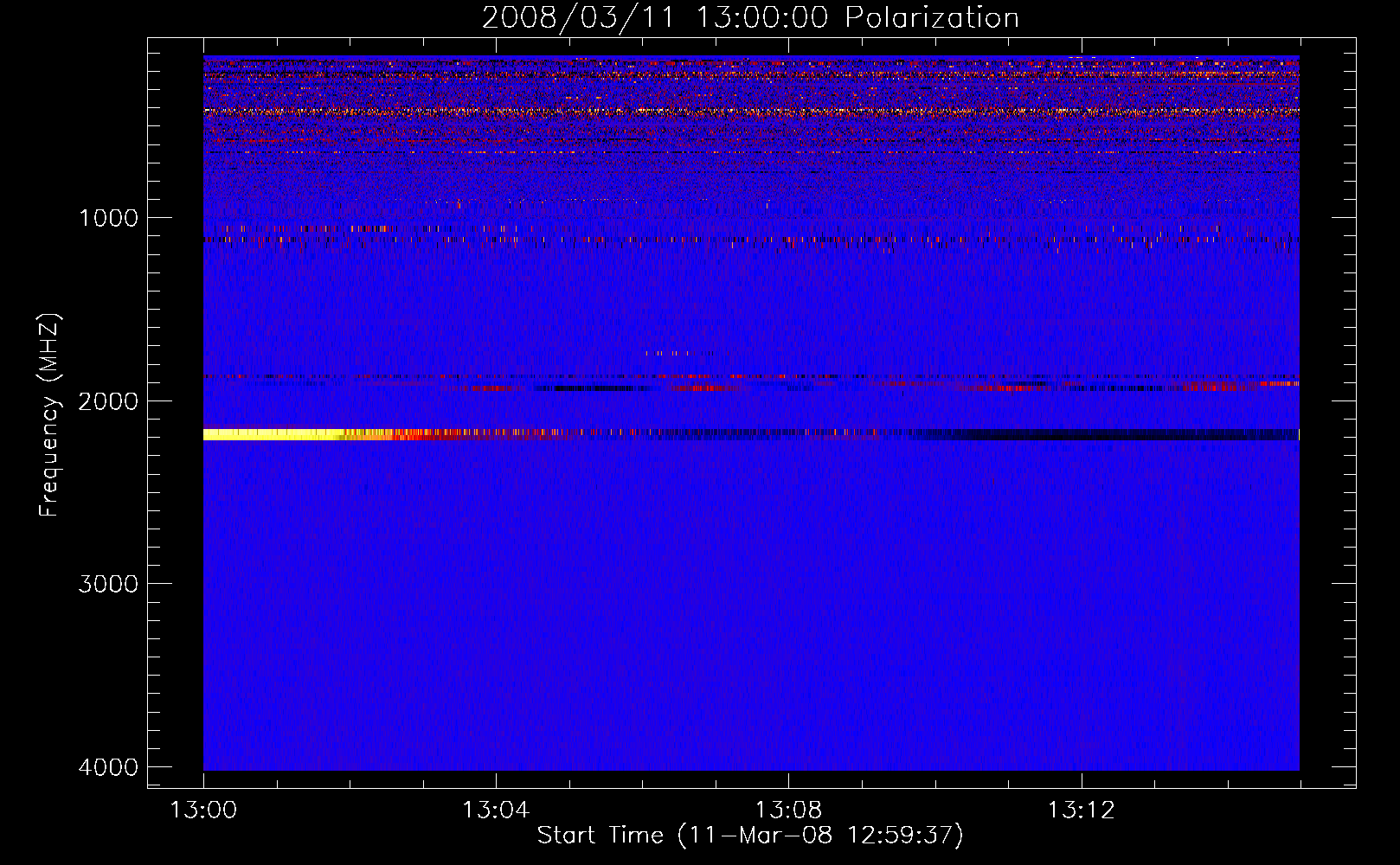
Task: Click the 'Start Time (11-Mar-08 12:59:37)' label
Action: [x=750, y=836]
